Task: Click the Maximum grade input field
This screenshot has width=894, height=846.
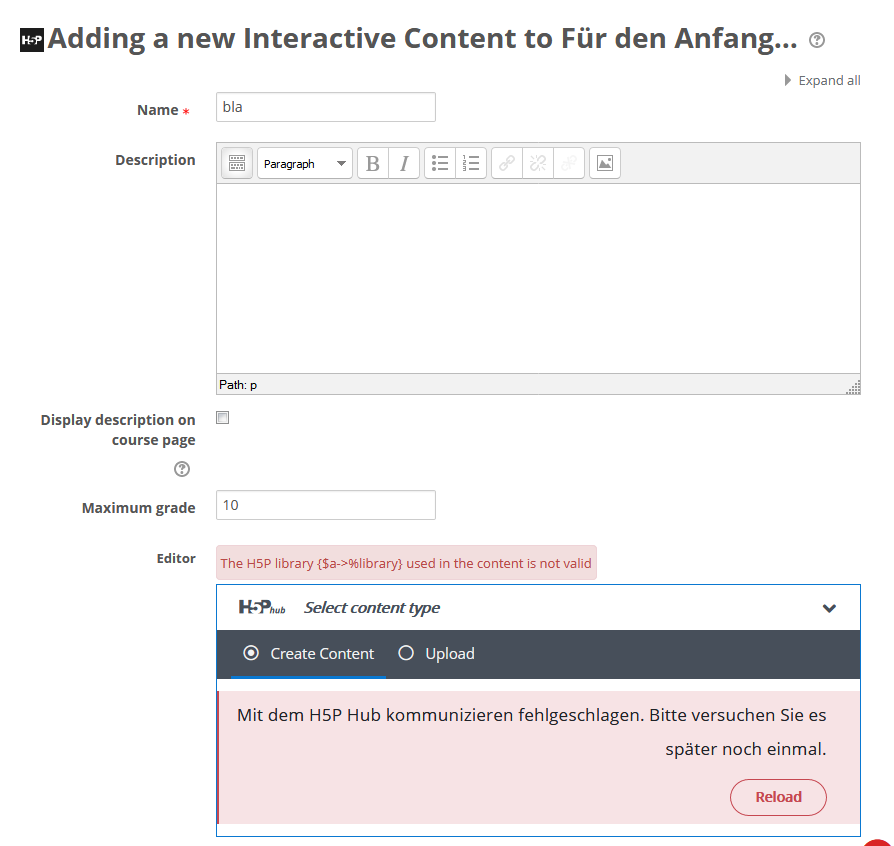Action: [326, 505]
